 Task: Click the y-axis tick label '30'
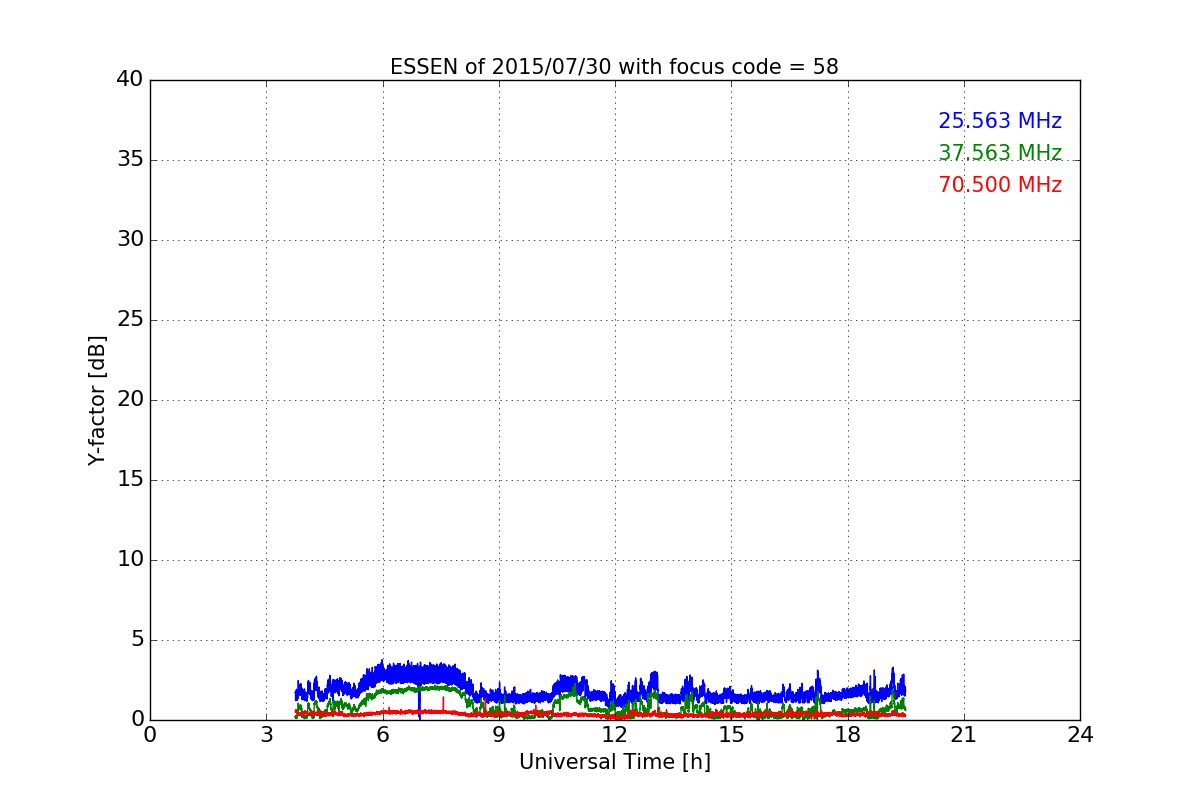130,240
